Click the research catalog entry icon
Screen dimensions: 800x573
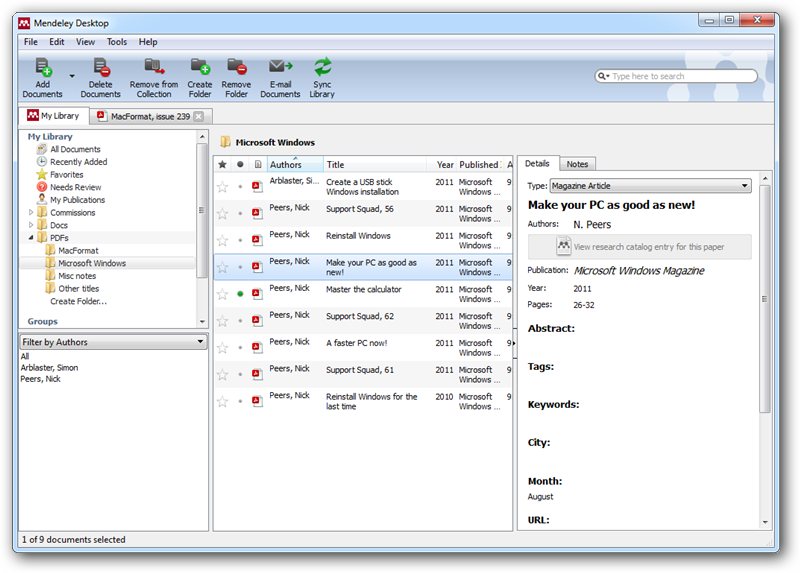tap(563, 246)
